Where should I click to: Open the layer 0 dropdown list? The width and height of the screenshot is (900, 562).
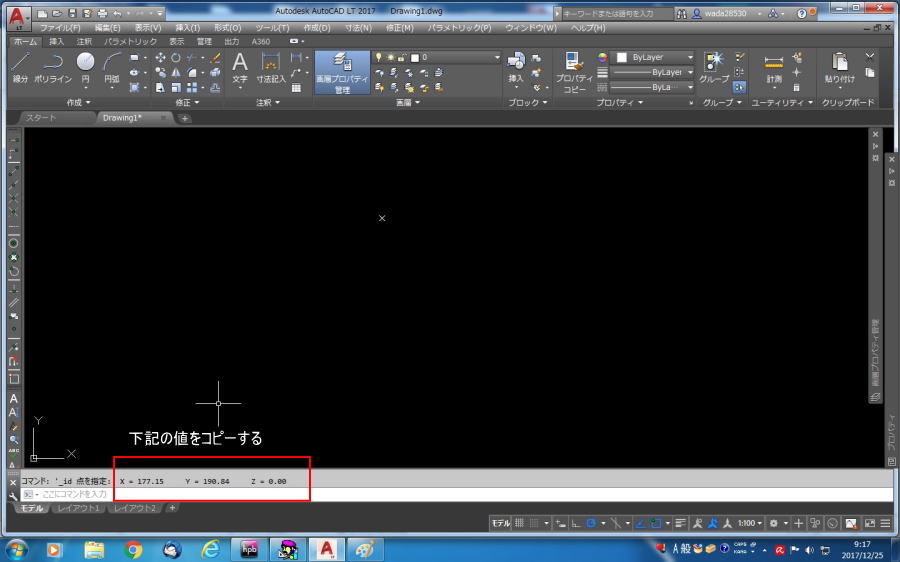point(497,57)
